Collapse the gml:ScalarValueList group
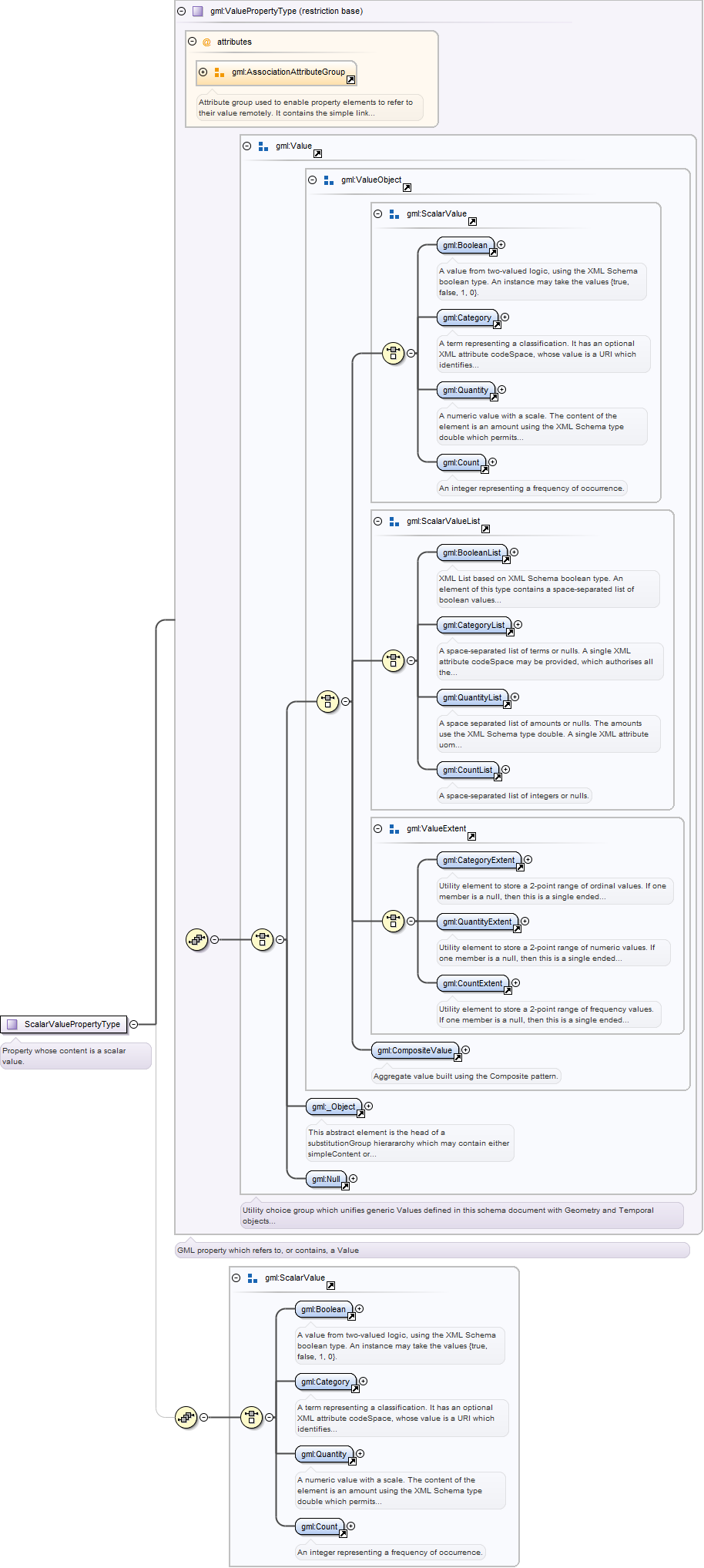Screen dimensions: 704x1568 click(378, 522)
